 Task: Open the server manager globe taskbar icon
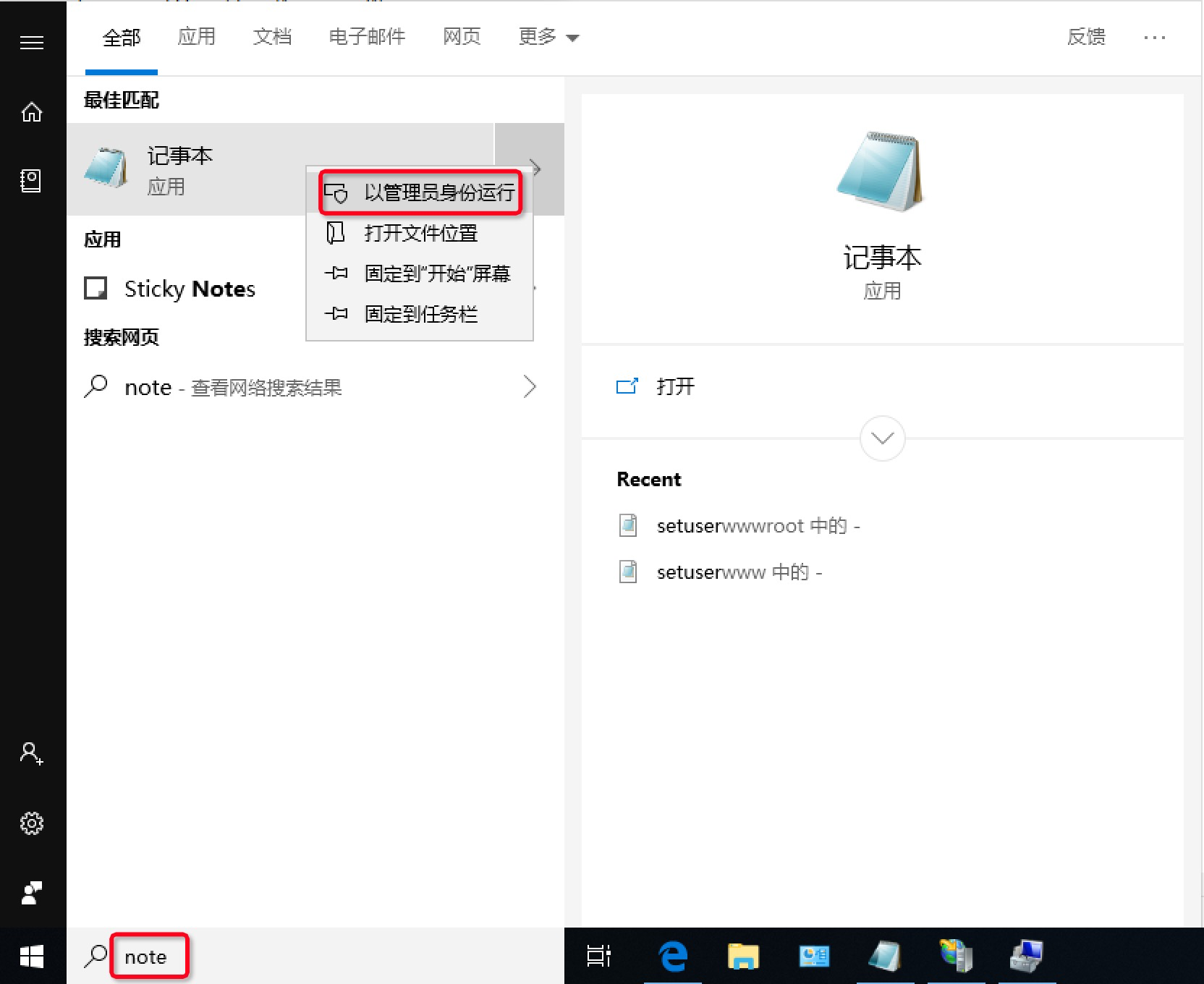(x=956, y=956)
